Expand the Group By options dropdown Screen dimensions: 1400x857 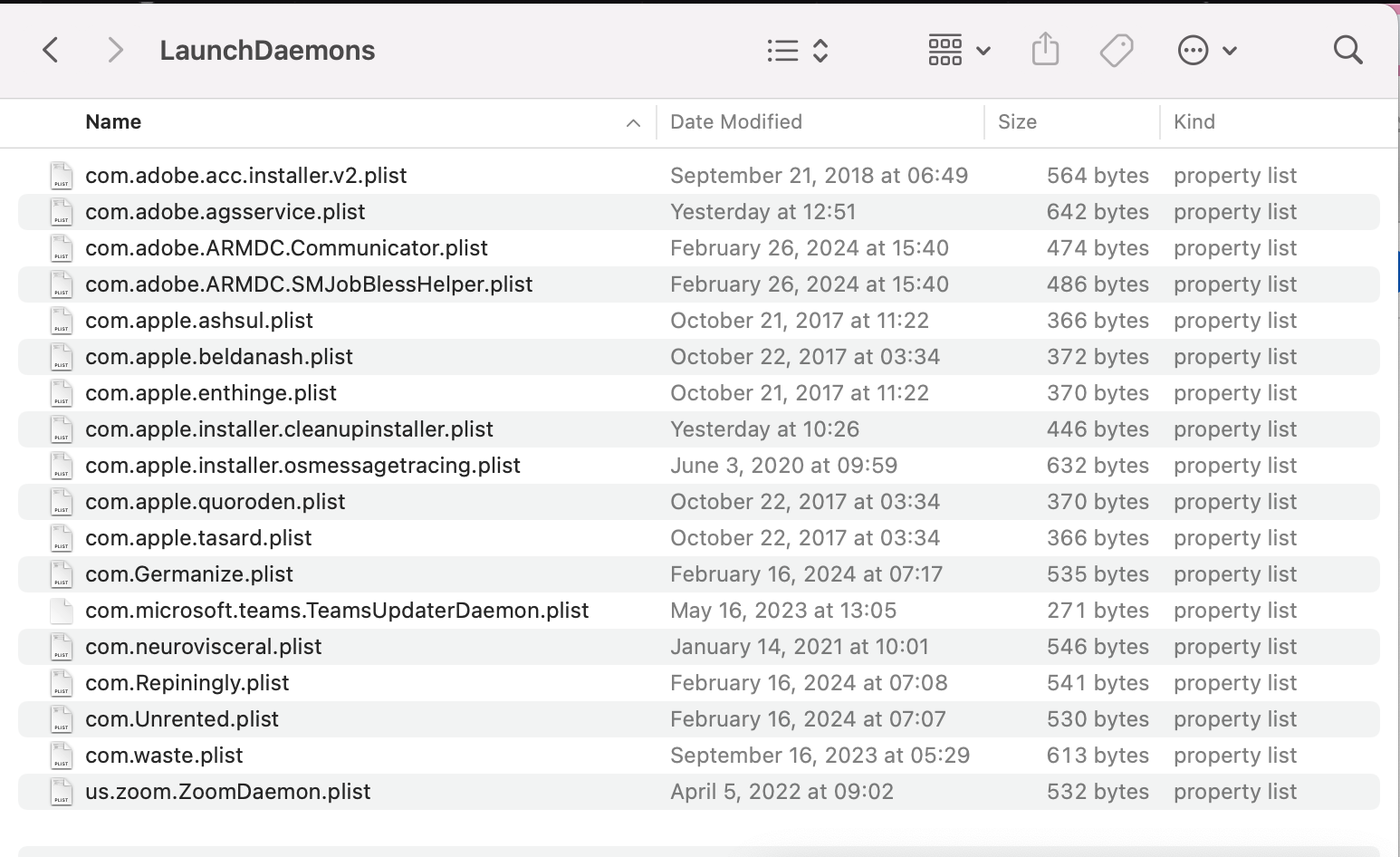(958, 50)
